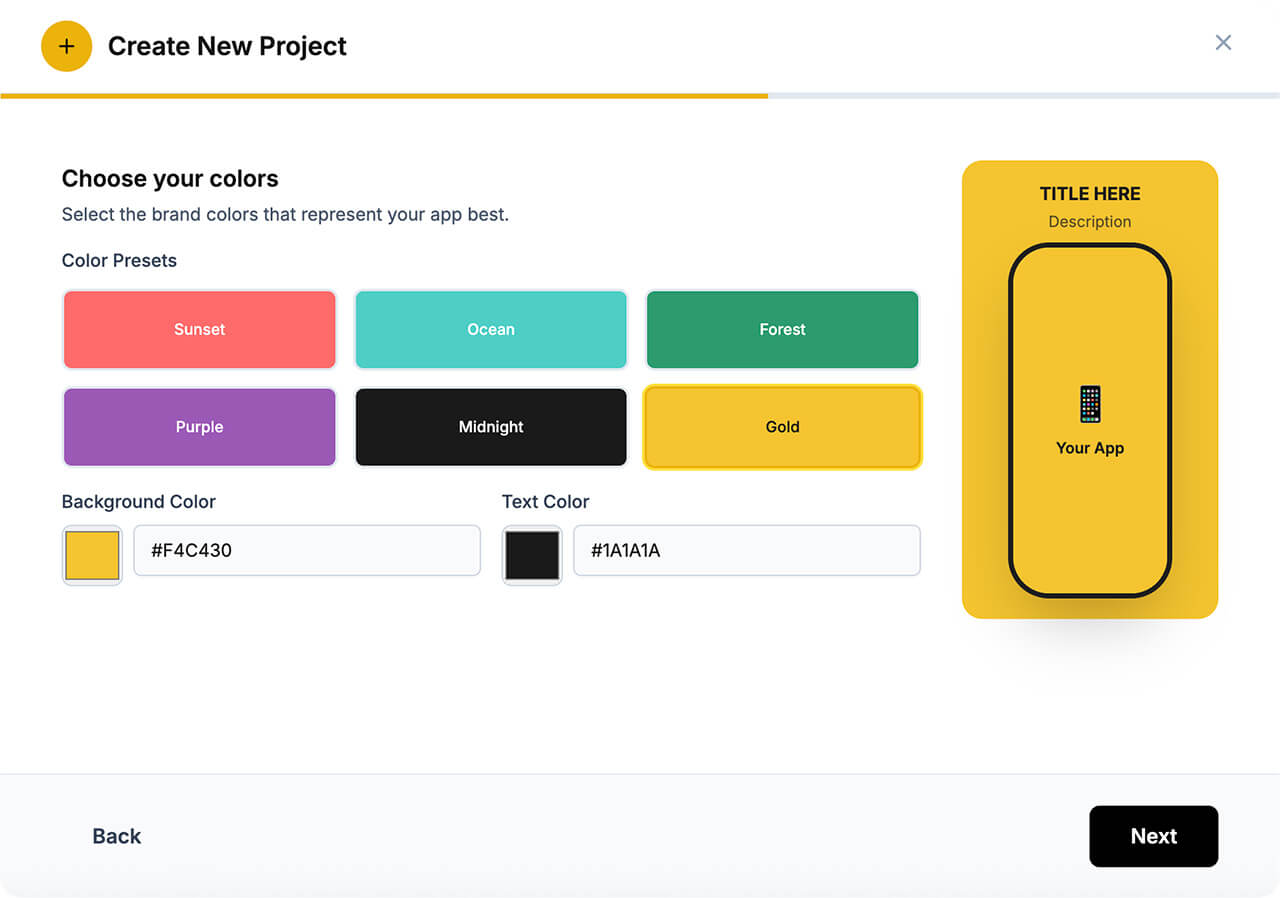Click the wizard progress bar

640,96
